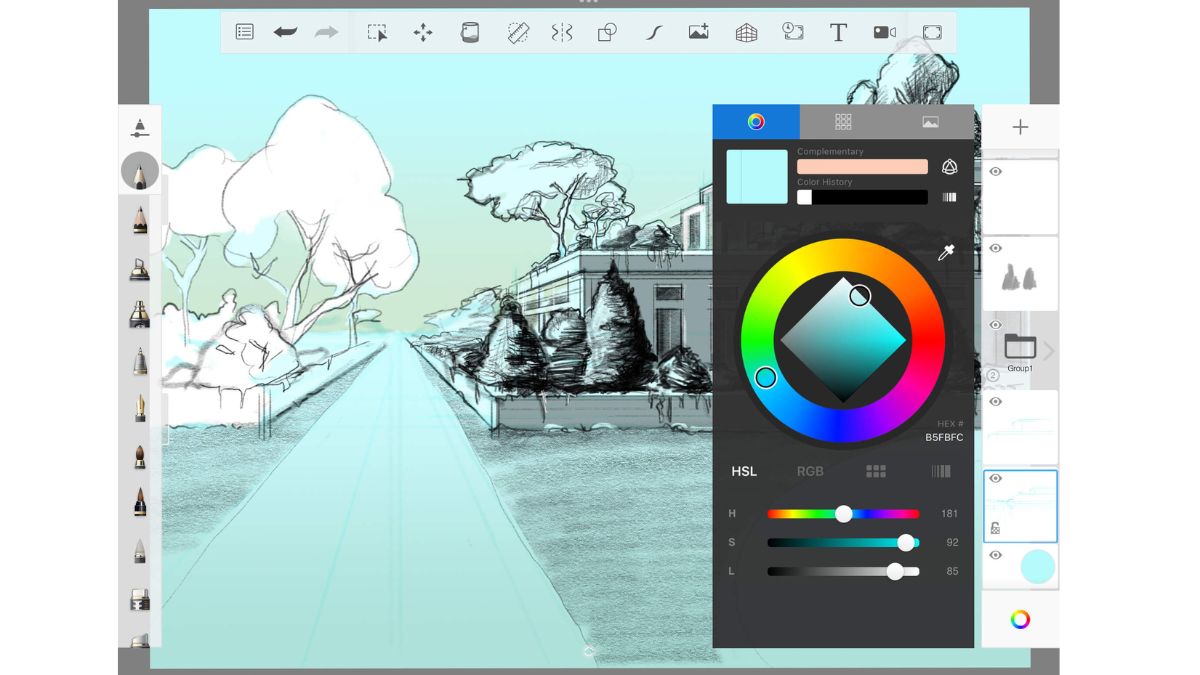The image size is (1200, 675).
Task: Select the Selection tool in the toolbar
Action: point(377,32)
